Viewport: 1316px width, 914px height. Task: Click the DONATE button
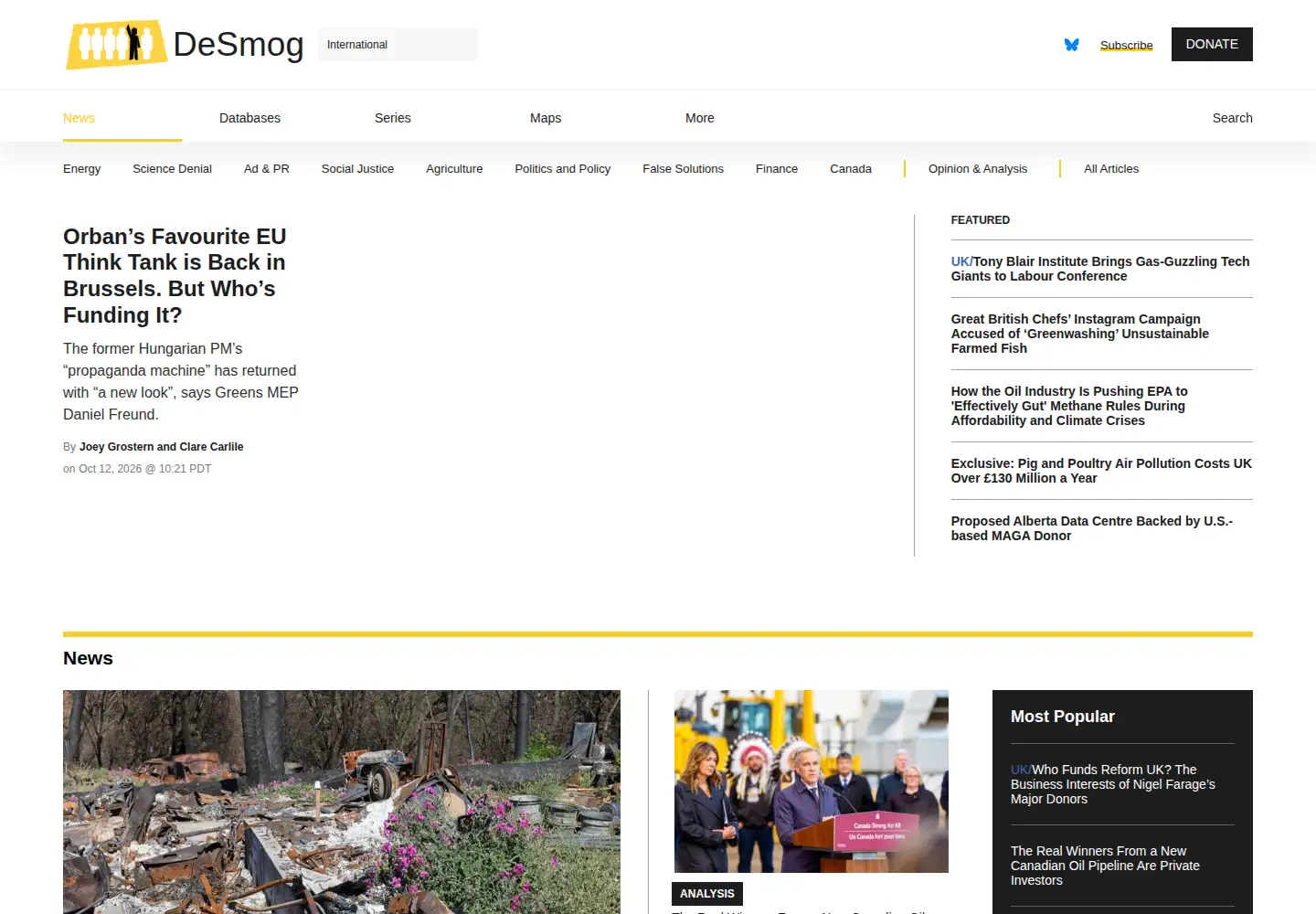coord(1212,44)
